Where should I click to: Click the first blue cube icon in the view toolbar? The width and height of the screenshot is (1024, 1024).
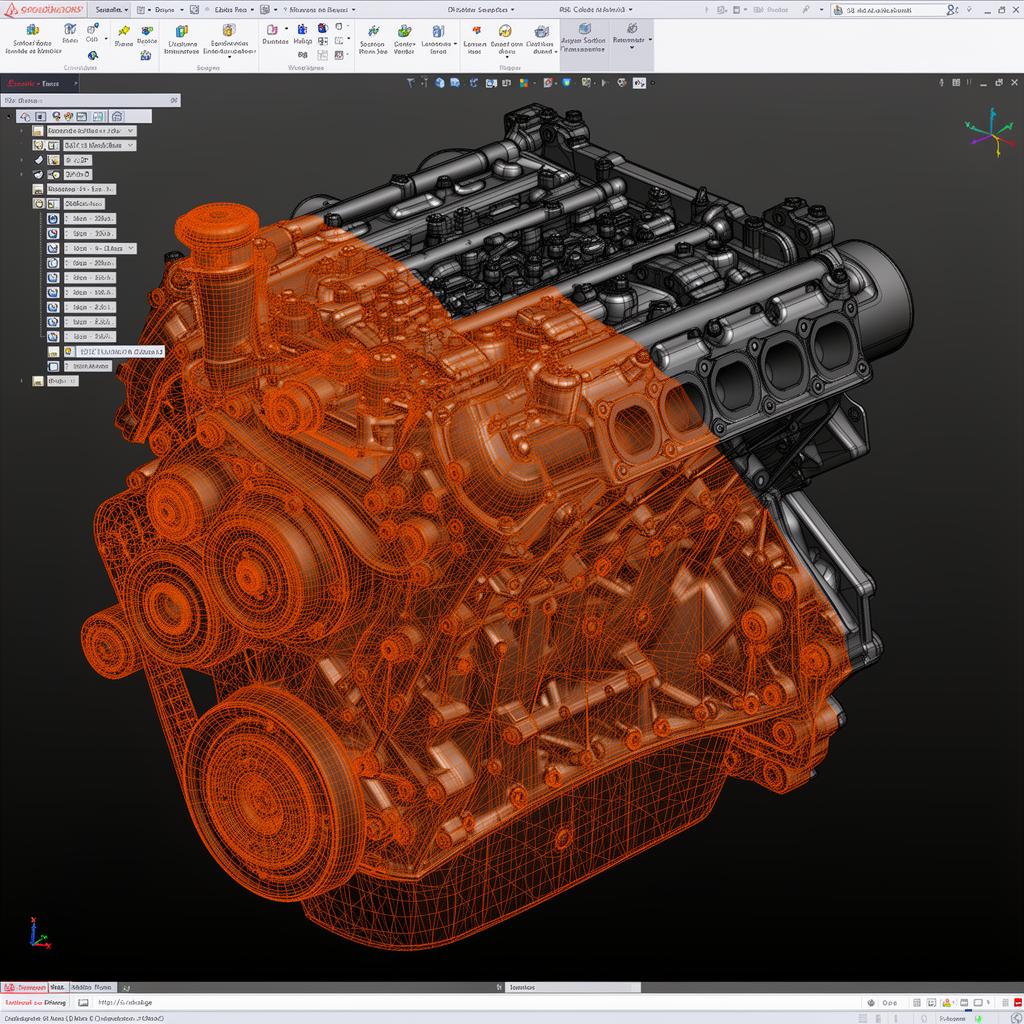[x=440, y=83]
